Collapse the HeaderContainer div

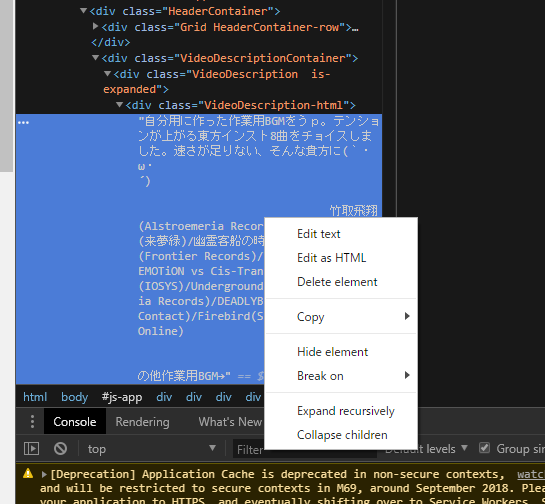click(83, 11)
